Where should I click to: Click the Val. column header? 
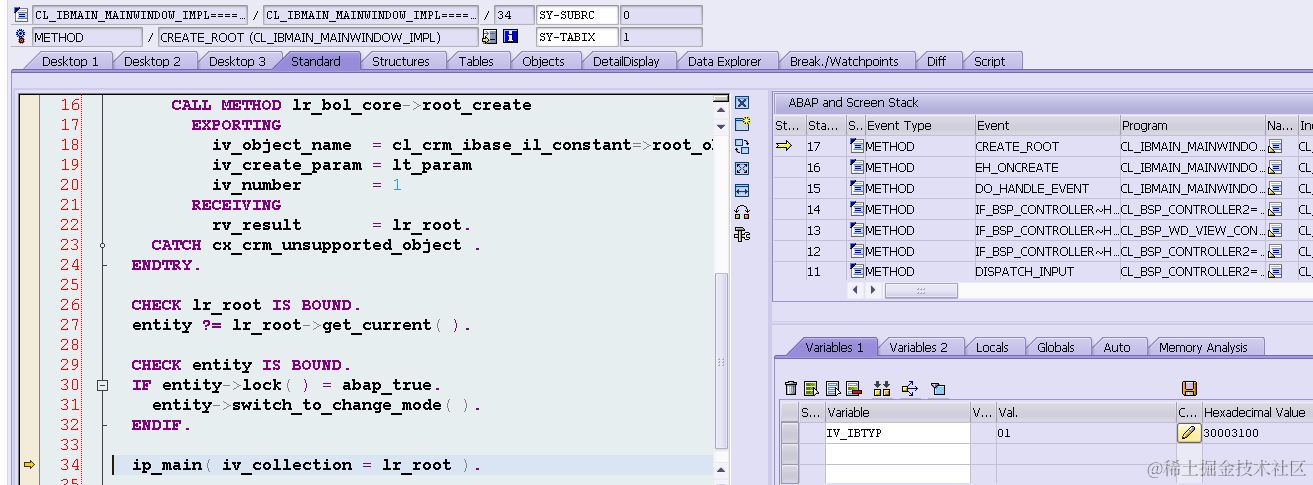click(1086, 412)
